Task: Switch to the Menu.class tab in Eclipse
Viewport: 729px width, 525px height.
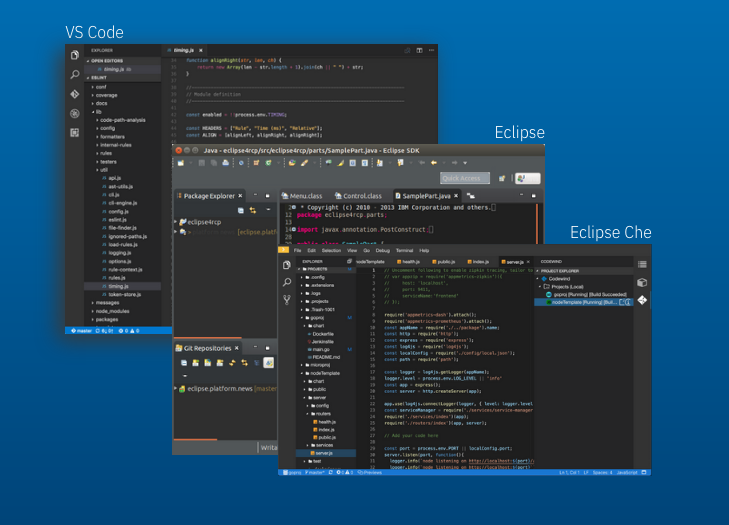Action: pyautogui.click(x=302, y=196)
